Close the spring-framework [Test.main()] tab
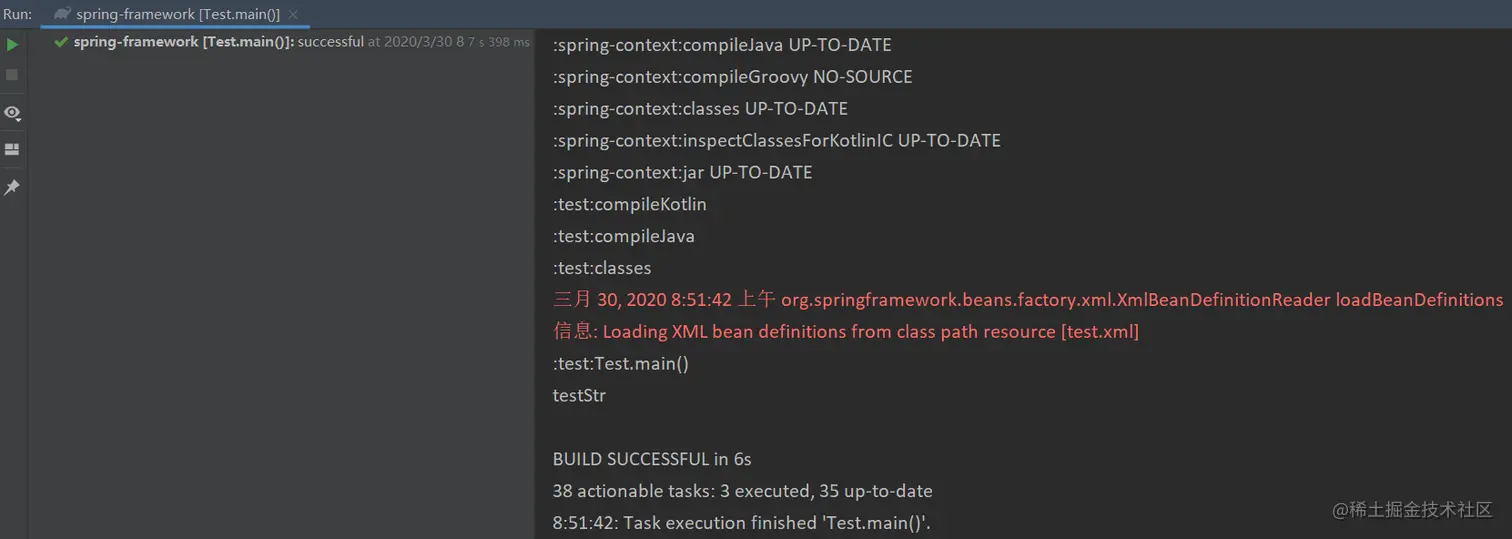The height and width of the screenshot is (539, 1512). pyautogui.click(x=294, y=14)
